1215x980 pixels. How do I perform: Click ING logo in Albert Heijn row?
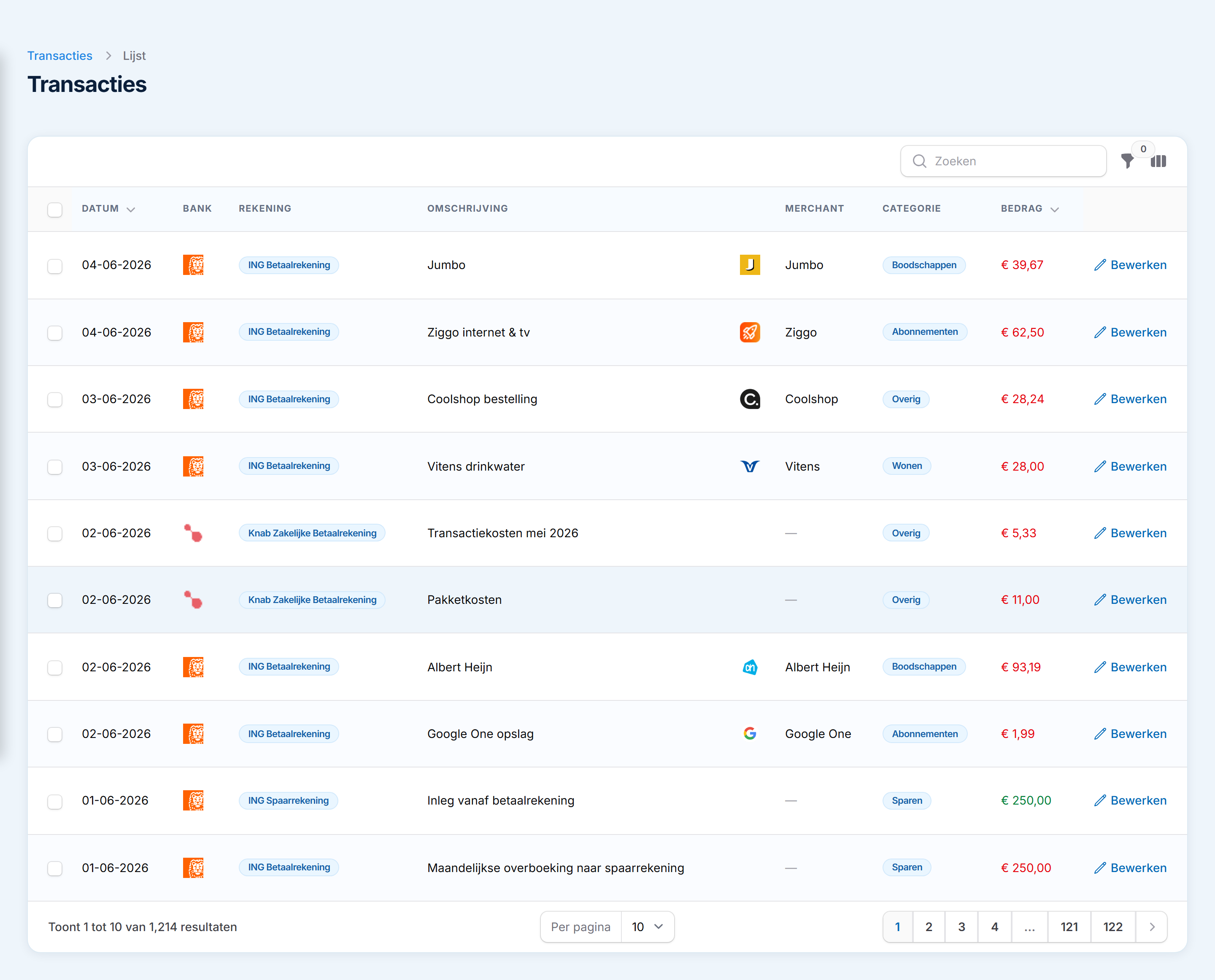tap(193, 667)
